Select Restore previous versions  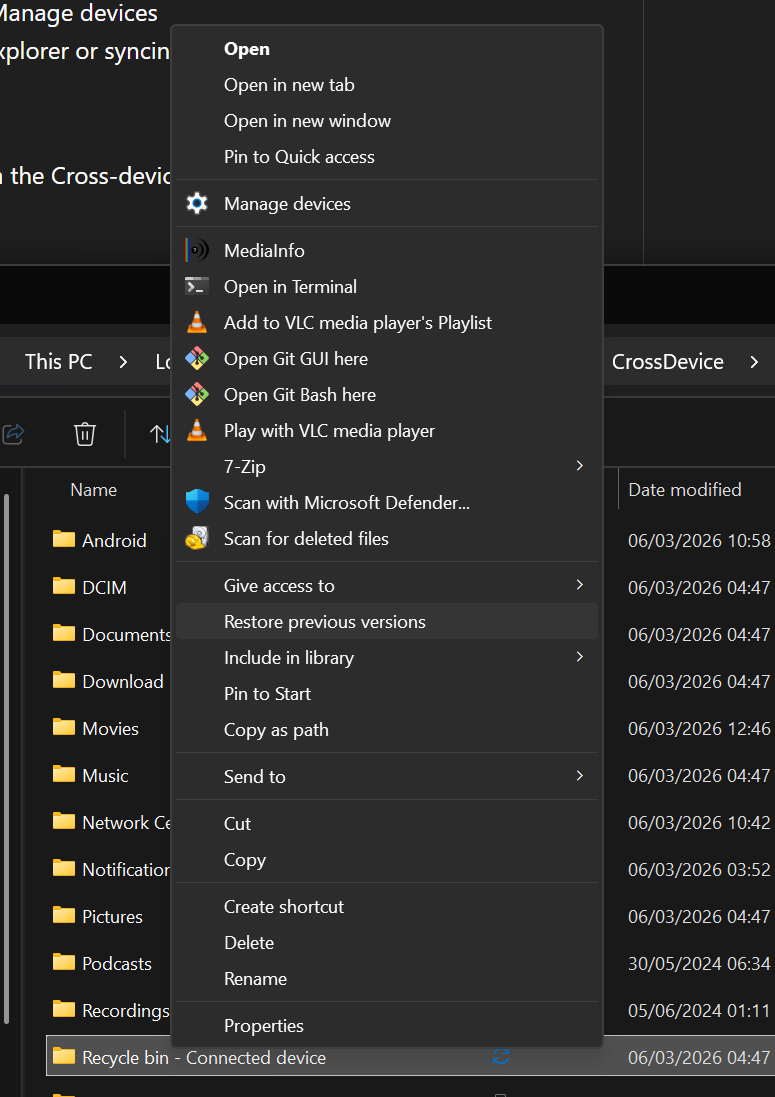tap(387, 622)
